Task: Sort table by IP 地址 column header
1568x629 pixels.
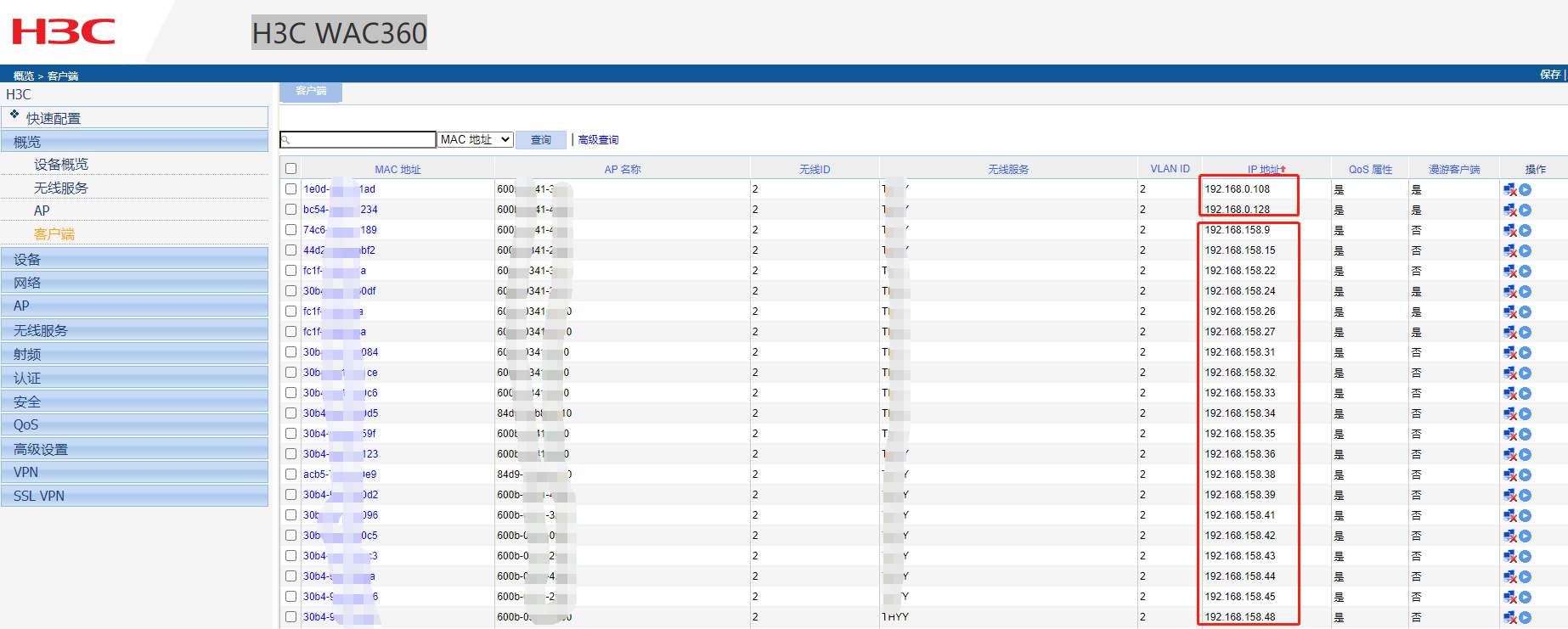Action: point(1266,170)
